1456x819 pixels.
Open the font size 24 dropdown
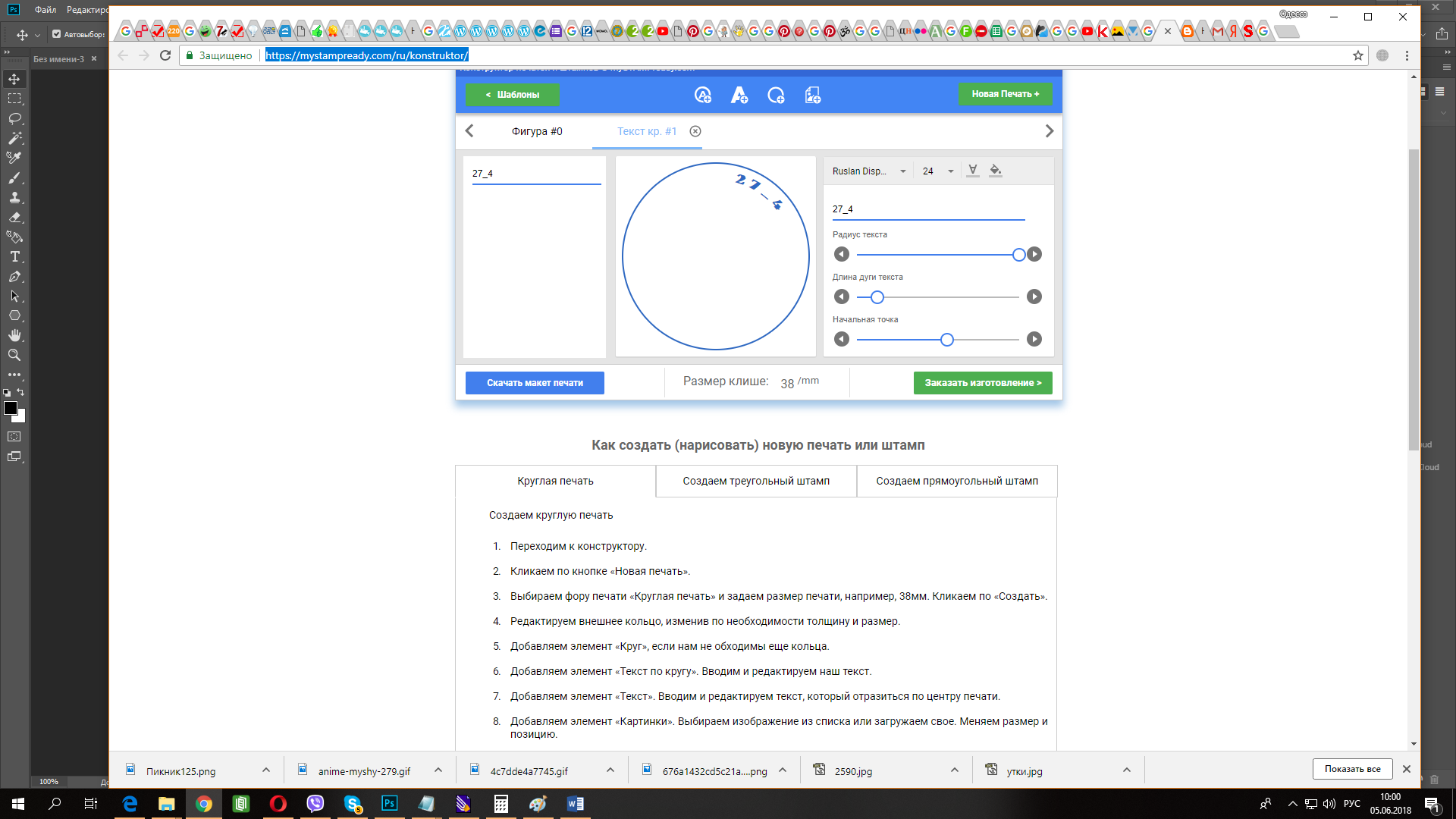pyautogui.click(x=938, y=171)
